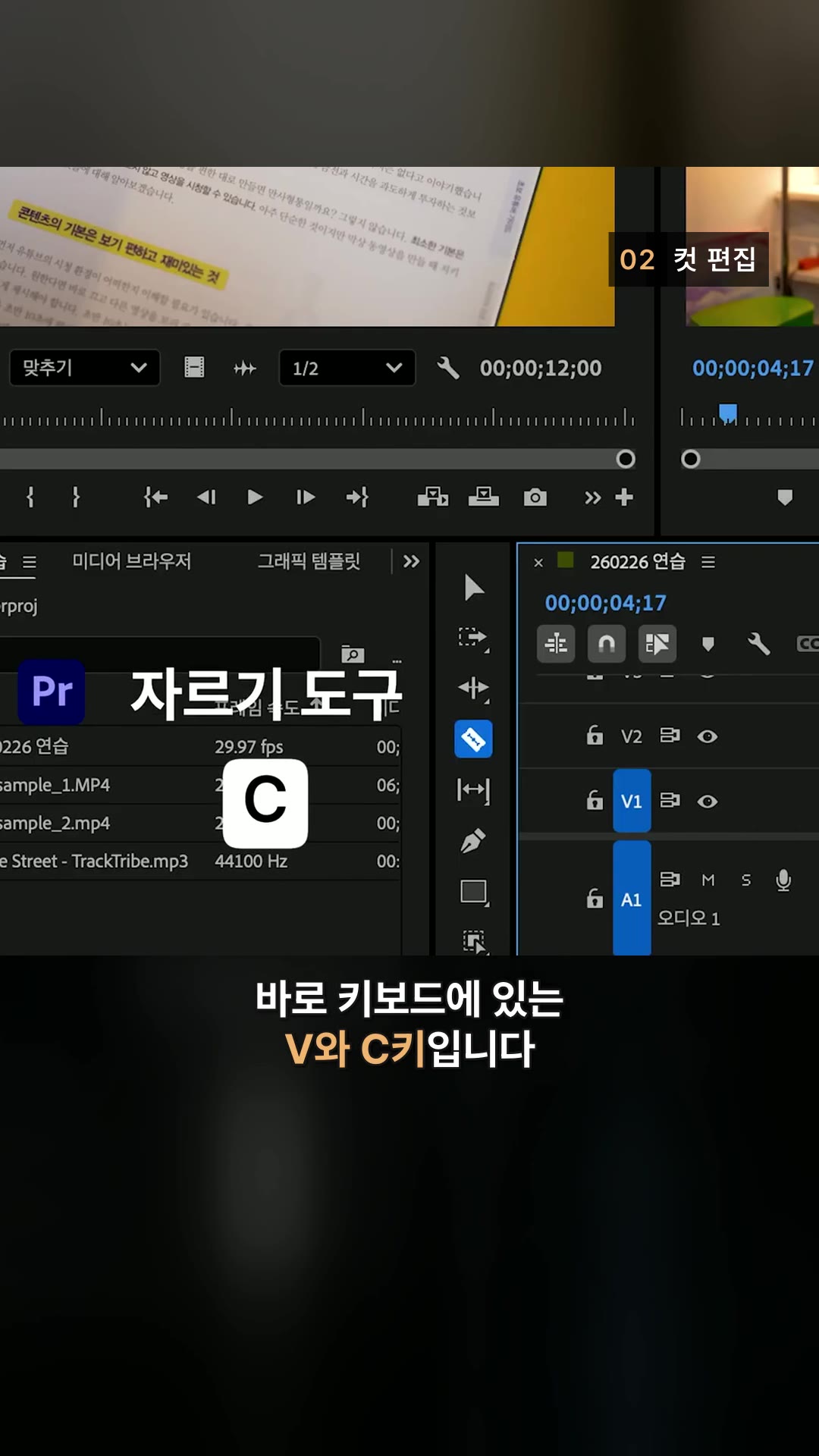Select the Rectangle tool
This screenshot has width=819, height=1456.
474,892
